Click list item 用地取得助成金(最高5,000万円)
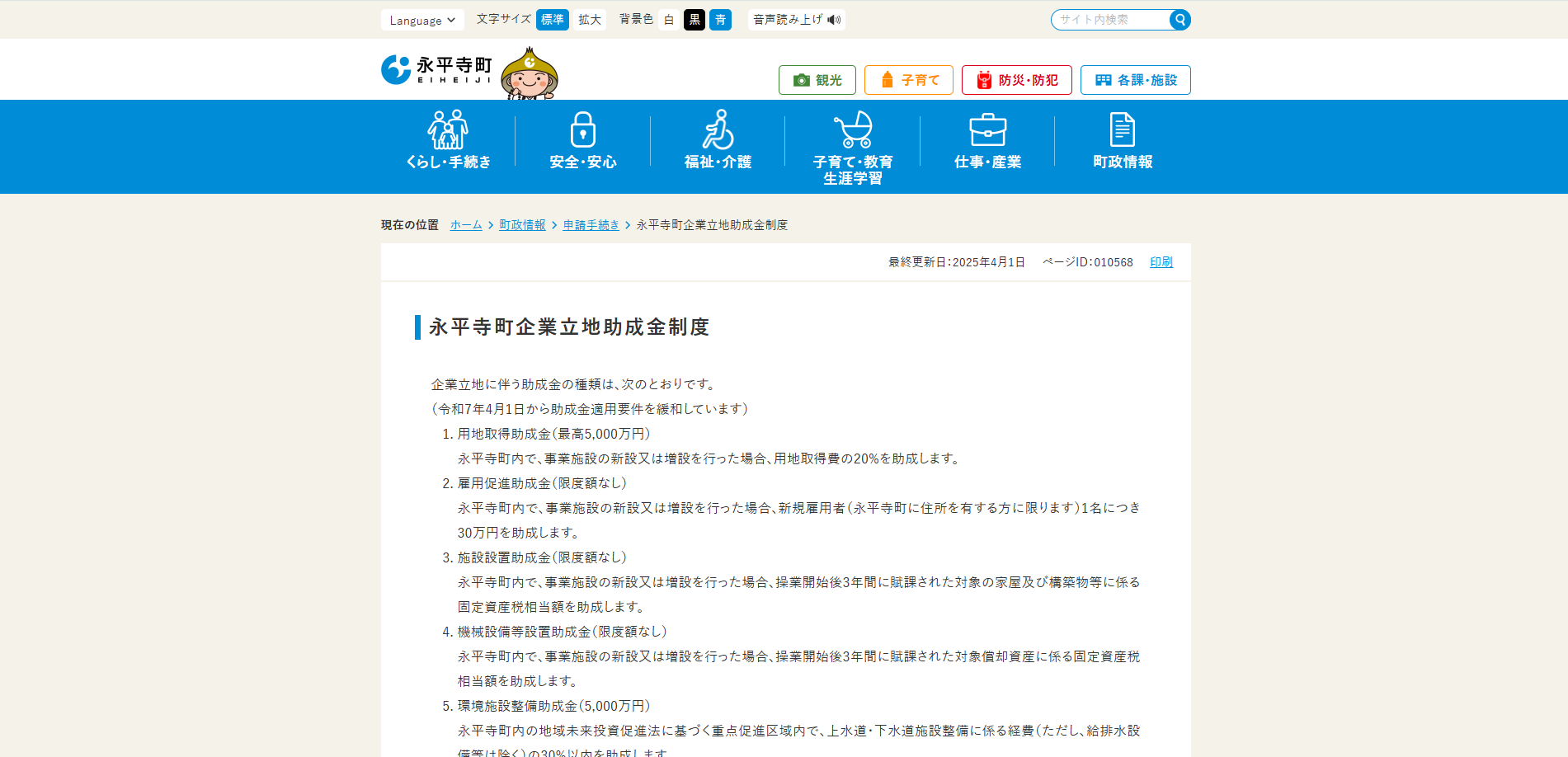The image size is (1568, 757). (x=554, y=434)
